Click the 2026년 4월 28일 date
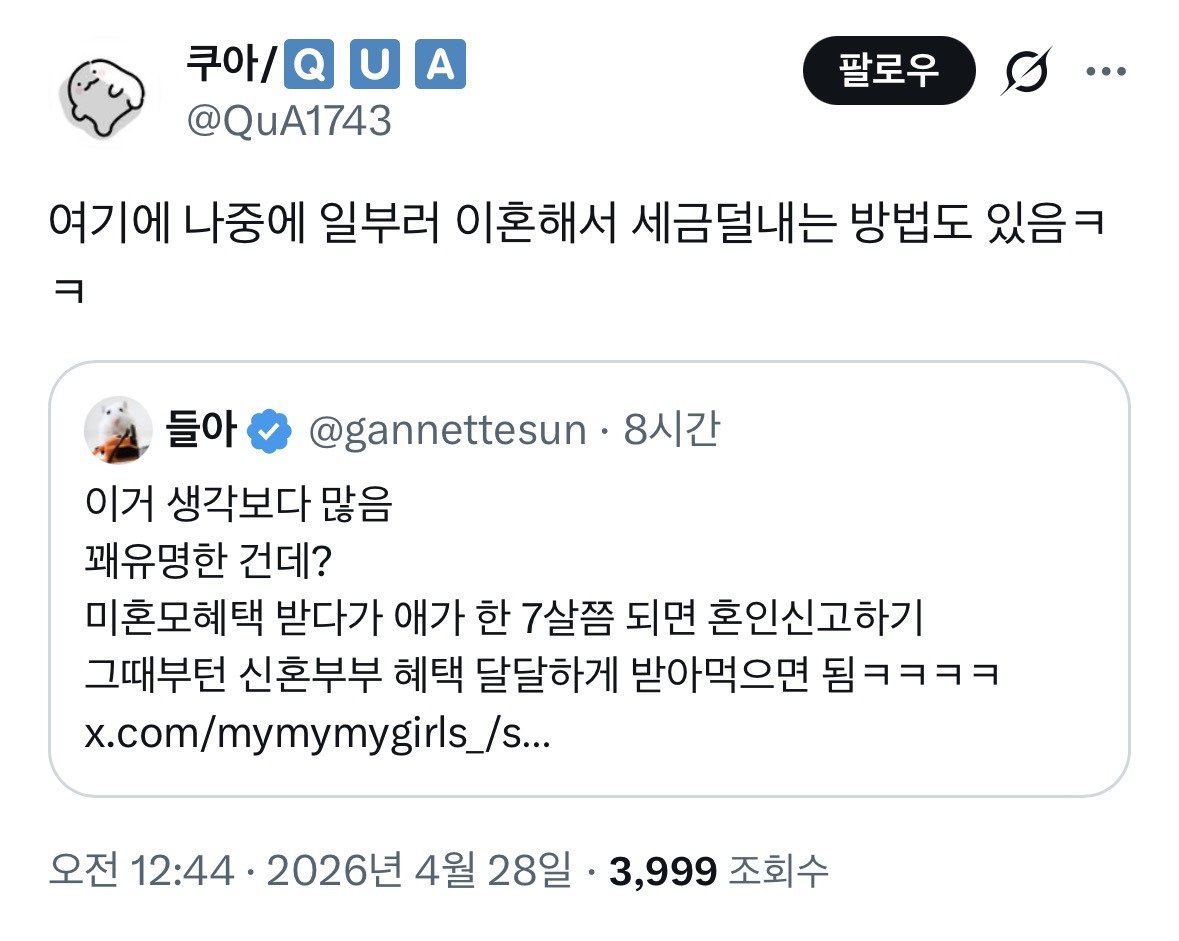The image size is (1179, 941). pyautogui.click(x=420, y=872)
